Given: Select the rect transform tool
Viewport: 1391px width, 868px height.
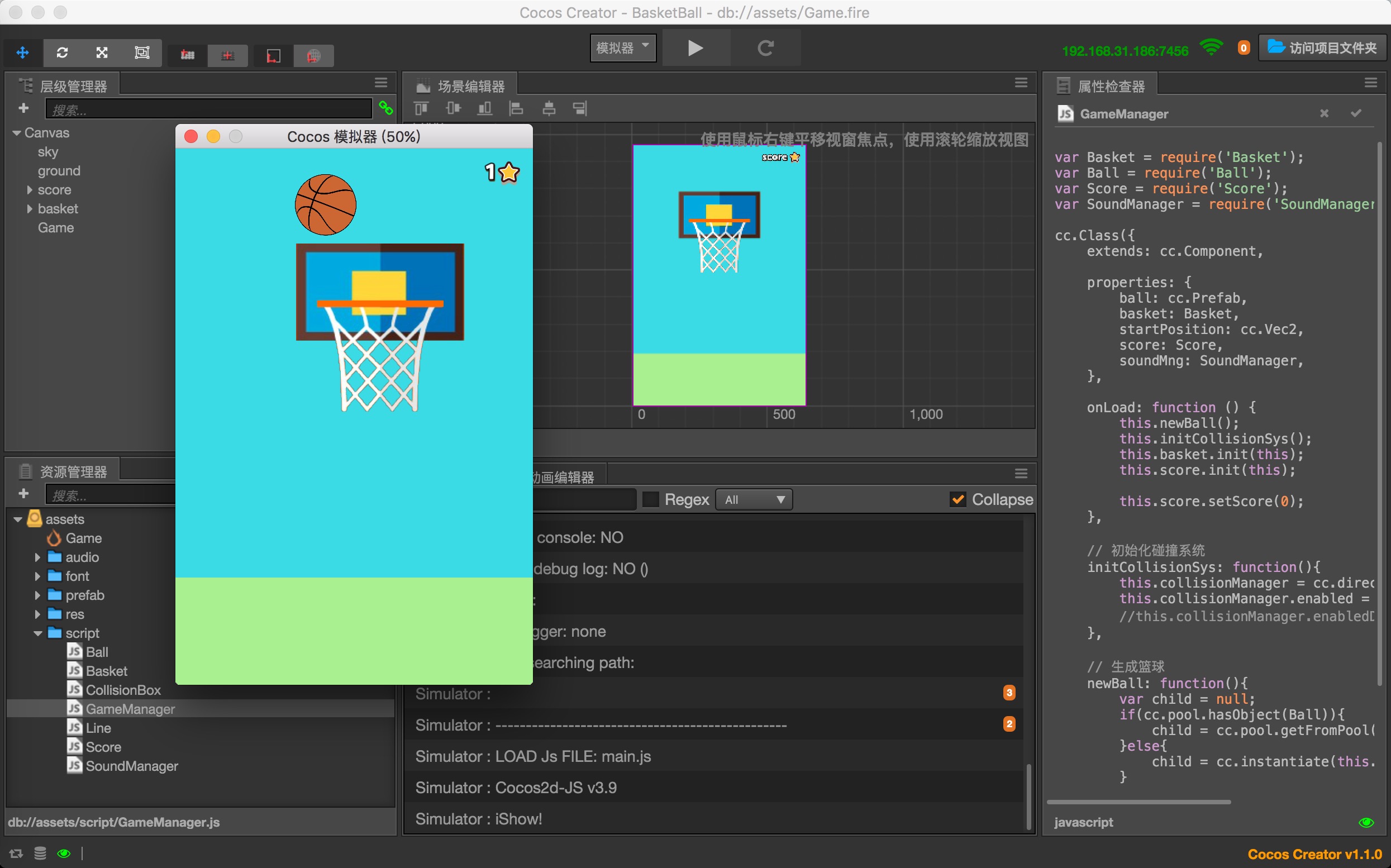Looking at the screenshot, I should click(141, 53).
